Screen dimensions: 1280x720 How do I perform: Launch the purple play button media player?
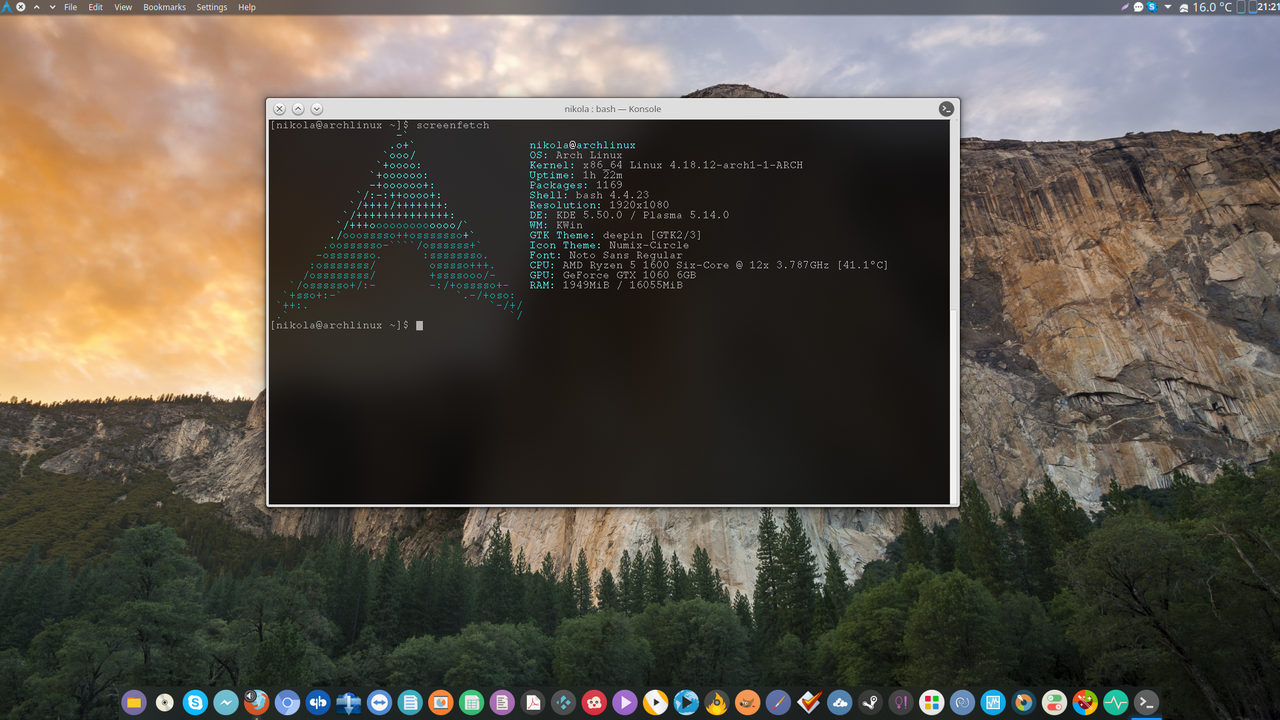pyautogui.click(x=625, y=703)
